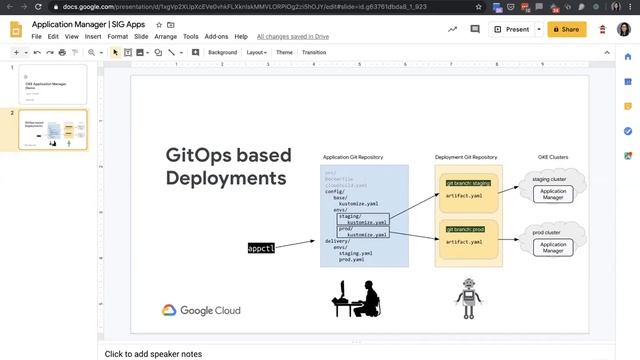Image resolution: width=640 pixels, height=360 pixels.
Task: Go forward in browser history
Action: pos(24,7)
